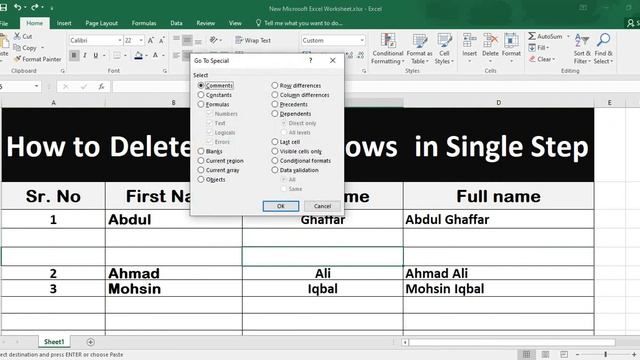
Task: Open Cell Styles gallery
Action: (x=444, y=49)
